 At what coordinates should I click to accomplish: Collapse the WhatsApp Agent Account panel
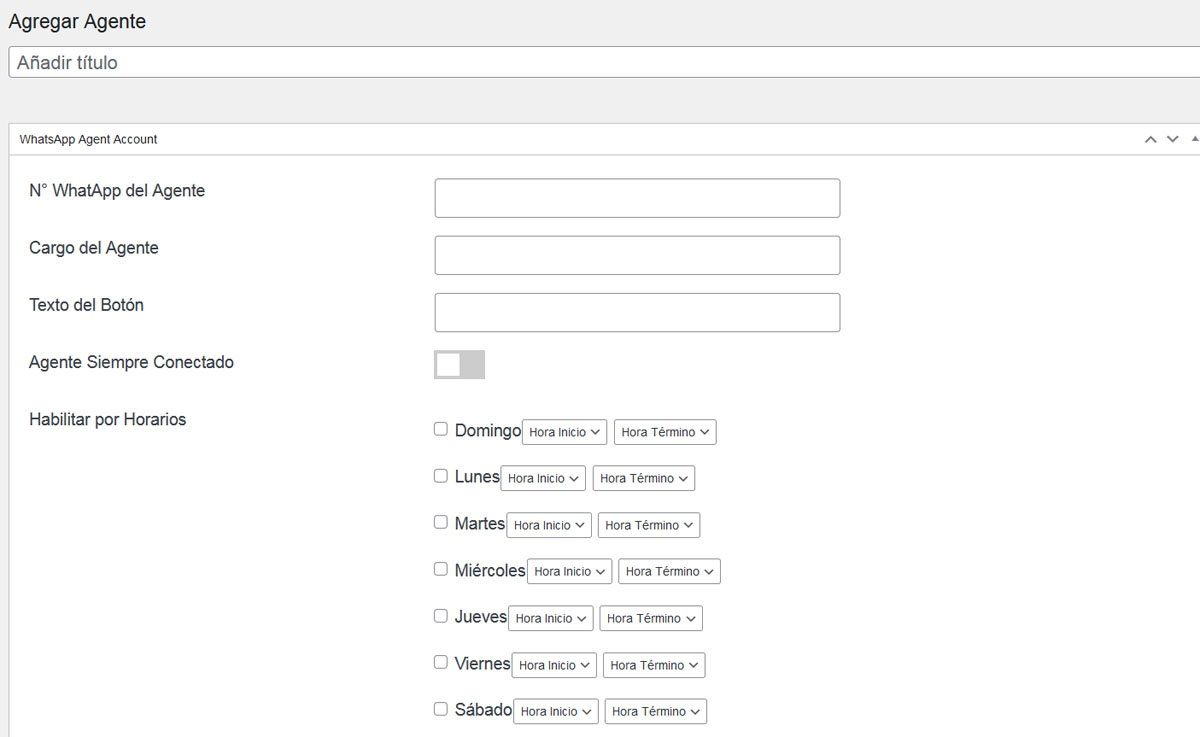pyautogui.click(x=1195, y=139)
